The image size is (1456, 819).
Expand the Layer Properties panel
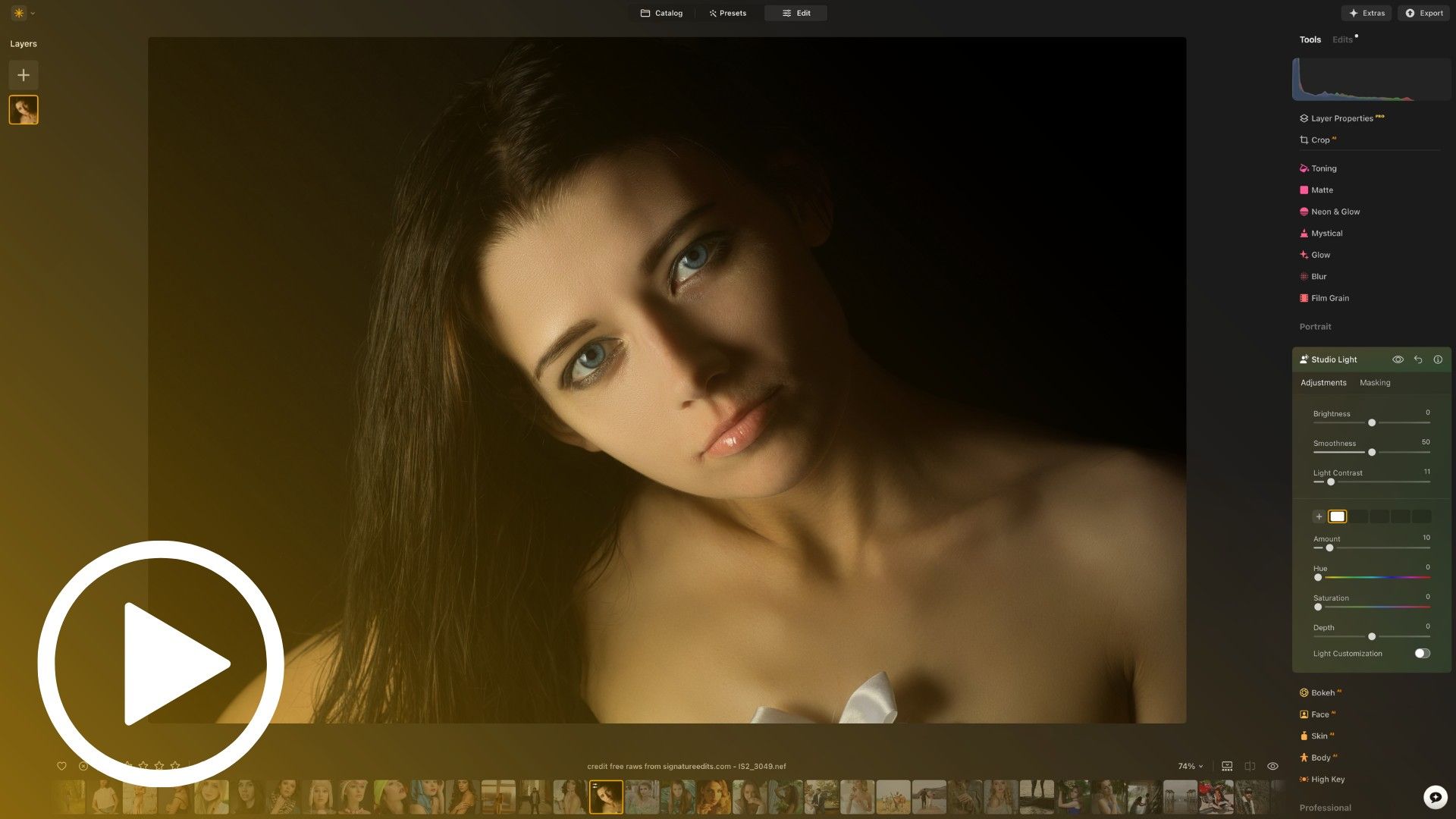[1341, 118]
